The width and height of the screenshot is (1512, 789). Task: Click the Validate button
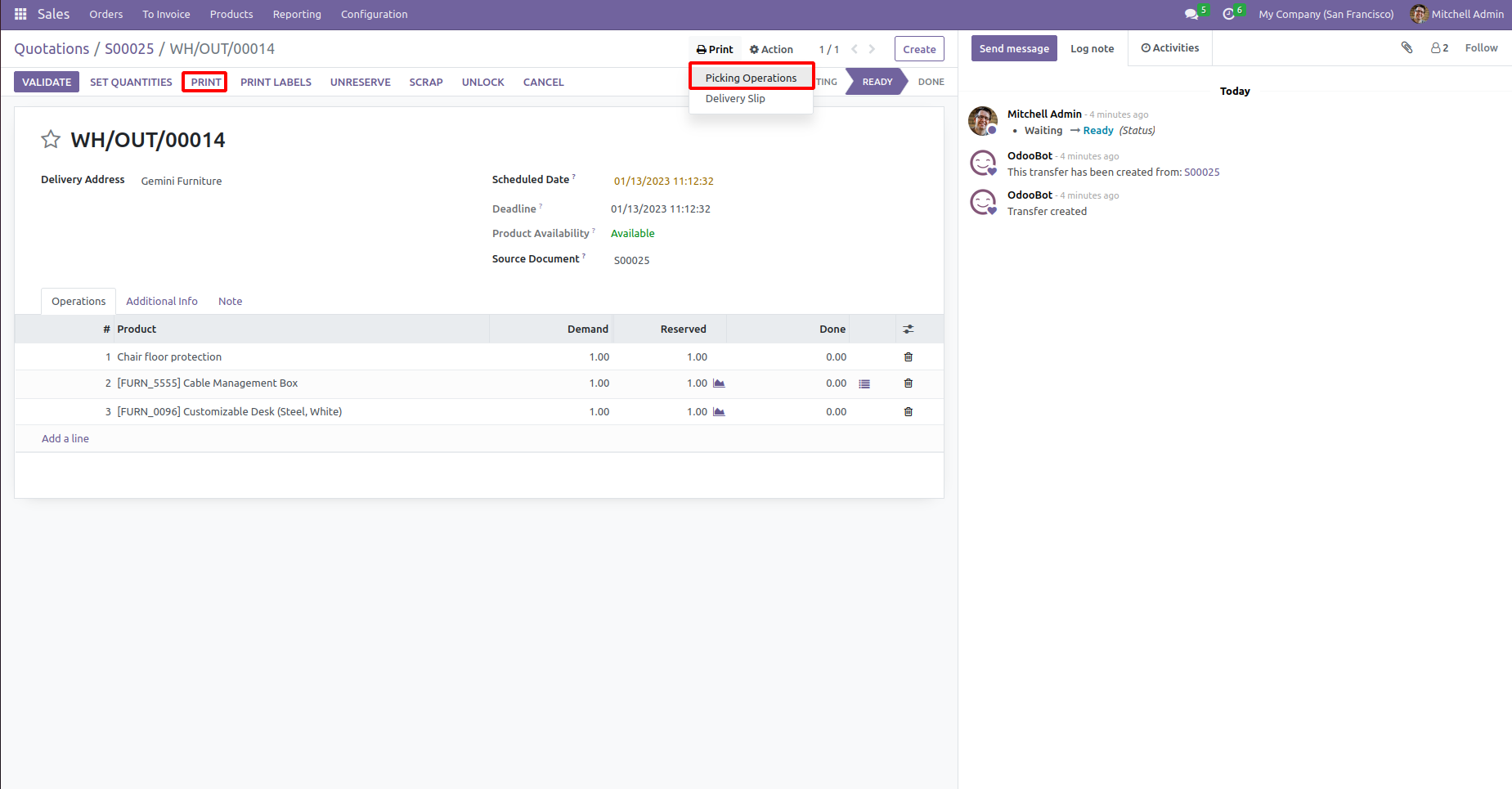point(47,83)
